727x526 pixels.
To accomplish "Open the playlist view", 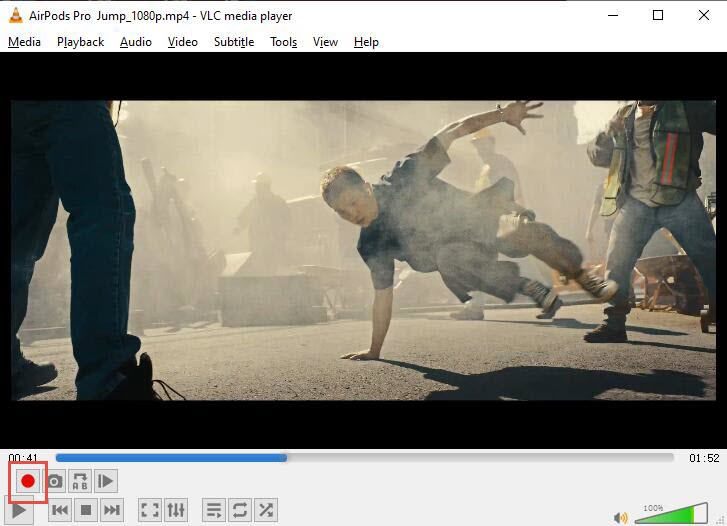I will (214, 510).
